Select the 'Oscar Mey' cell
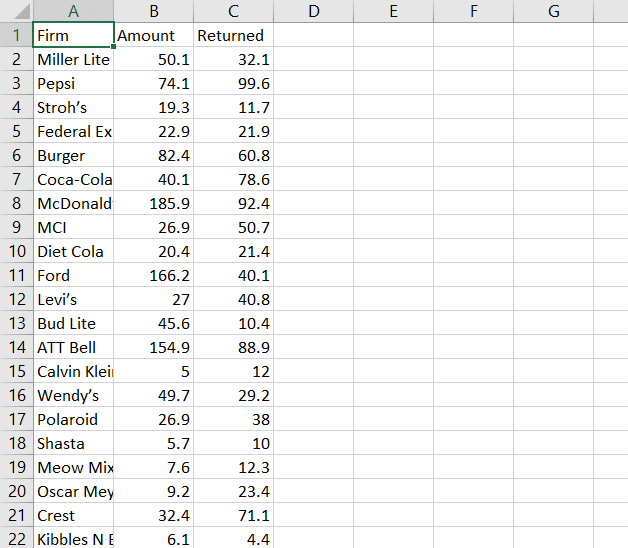Image resolution: width=628 pixels, height=548 pixels. tap(73, 491)
